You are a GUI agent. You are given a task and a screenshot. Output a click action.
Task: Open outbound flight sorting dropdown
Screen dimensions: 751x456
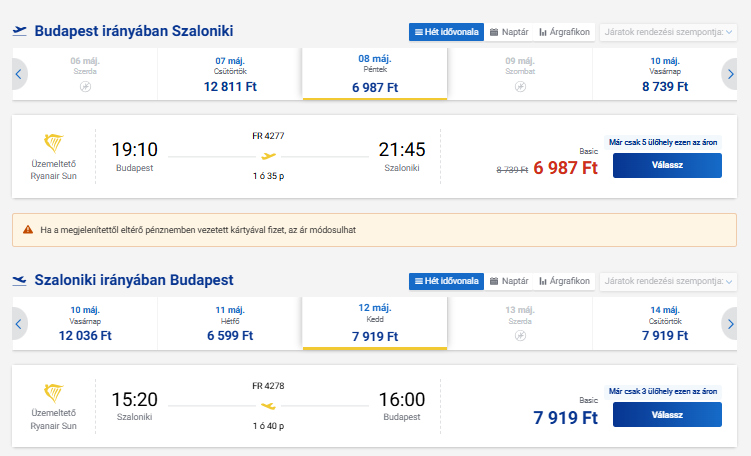click(667, 32)
